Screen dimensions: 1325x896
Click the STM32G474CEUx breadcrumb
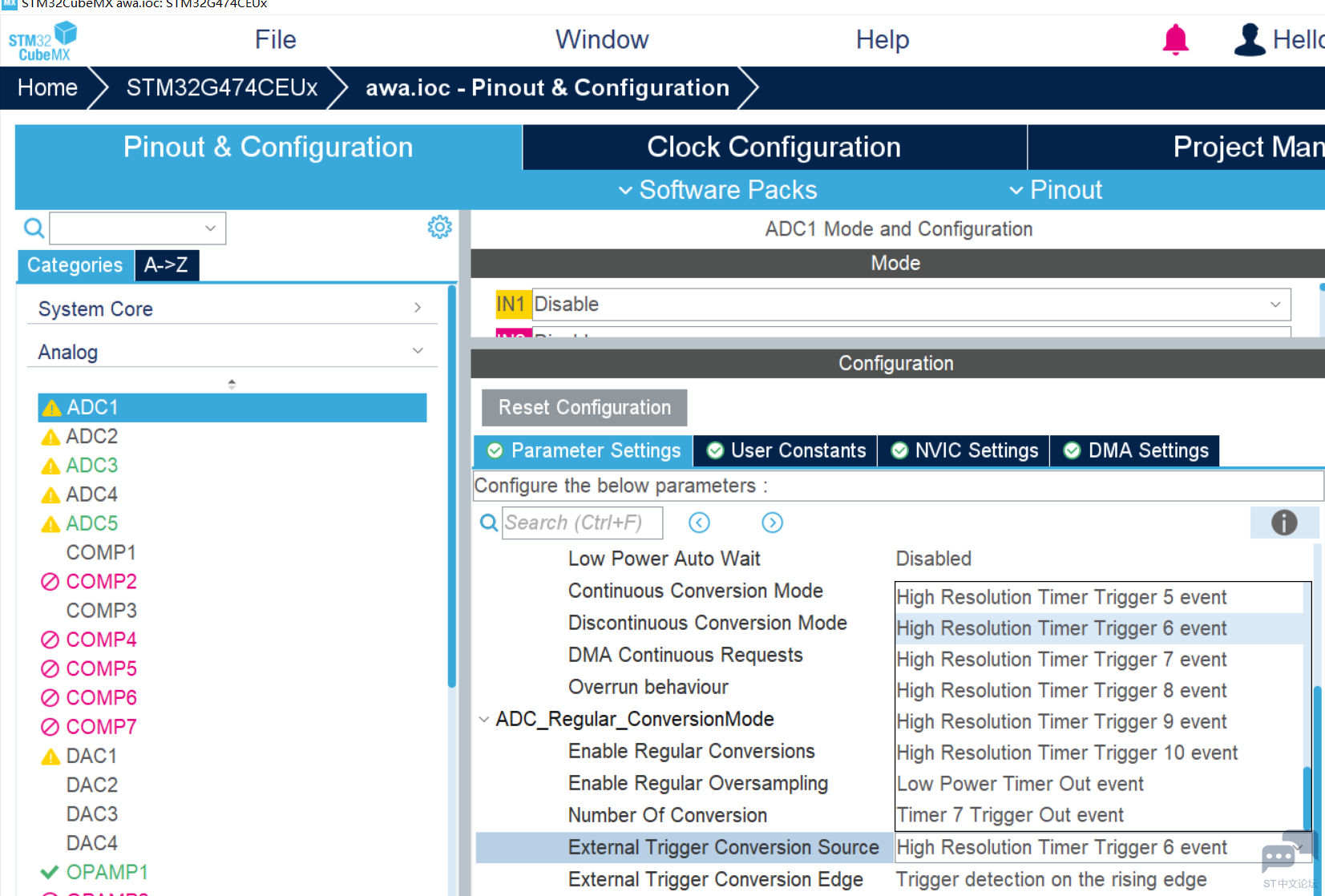tap(222, 87)
